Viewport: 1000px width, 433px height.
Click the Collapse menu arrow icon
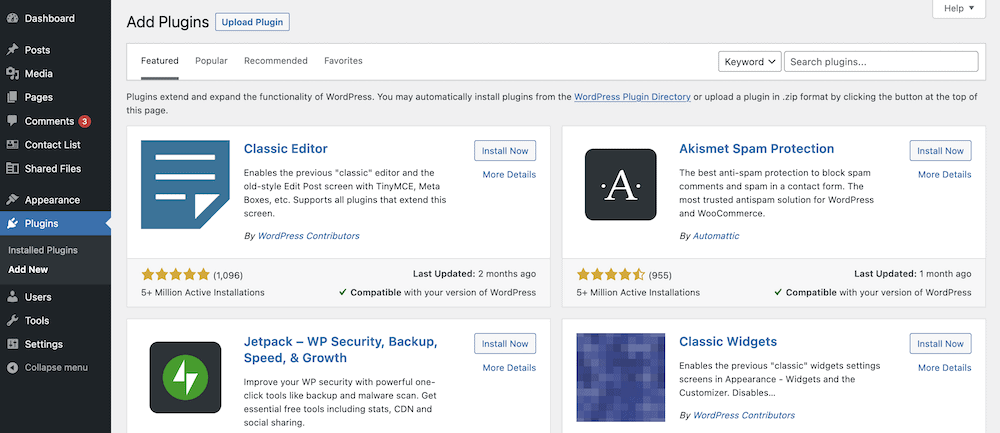[12, 367]
